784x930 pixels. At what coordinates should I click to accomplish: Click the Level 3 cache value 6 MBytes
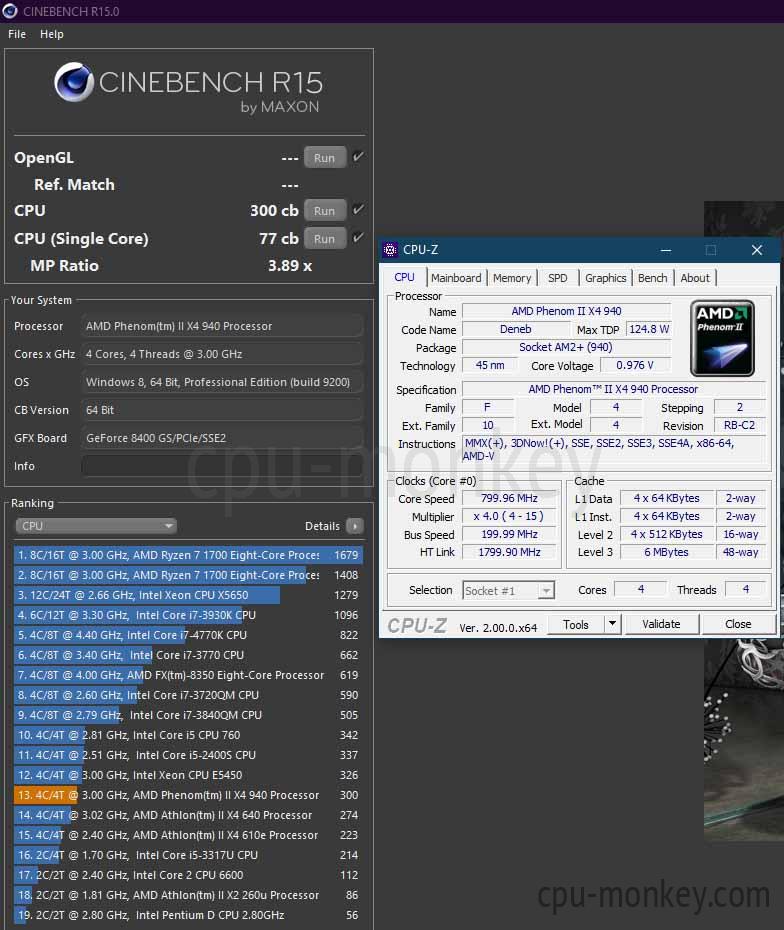tap(667, 552)
